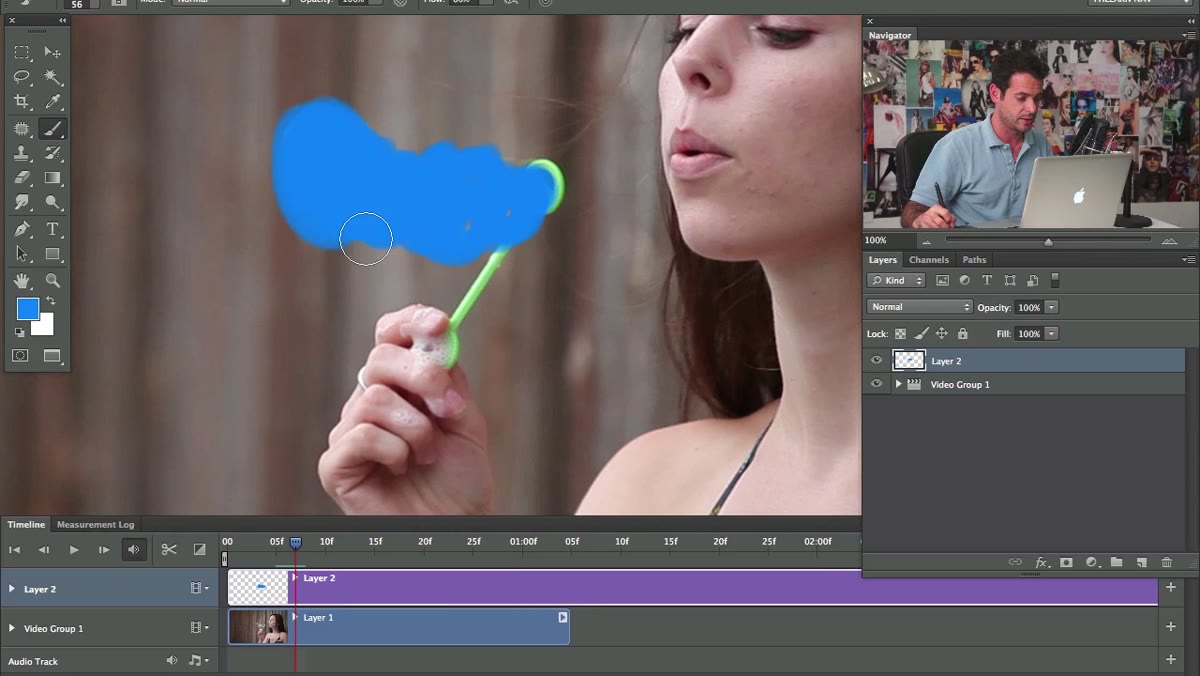Select the Hand tool
Screen dimensions: 1200x676
click(21, 281)
